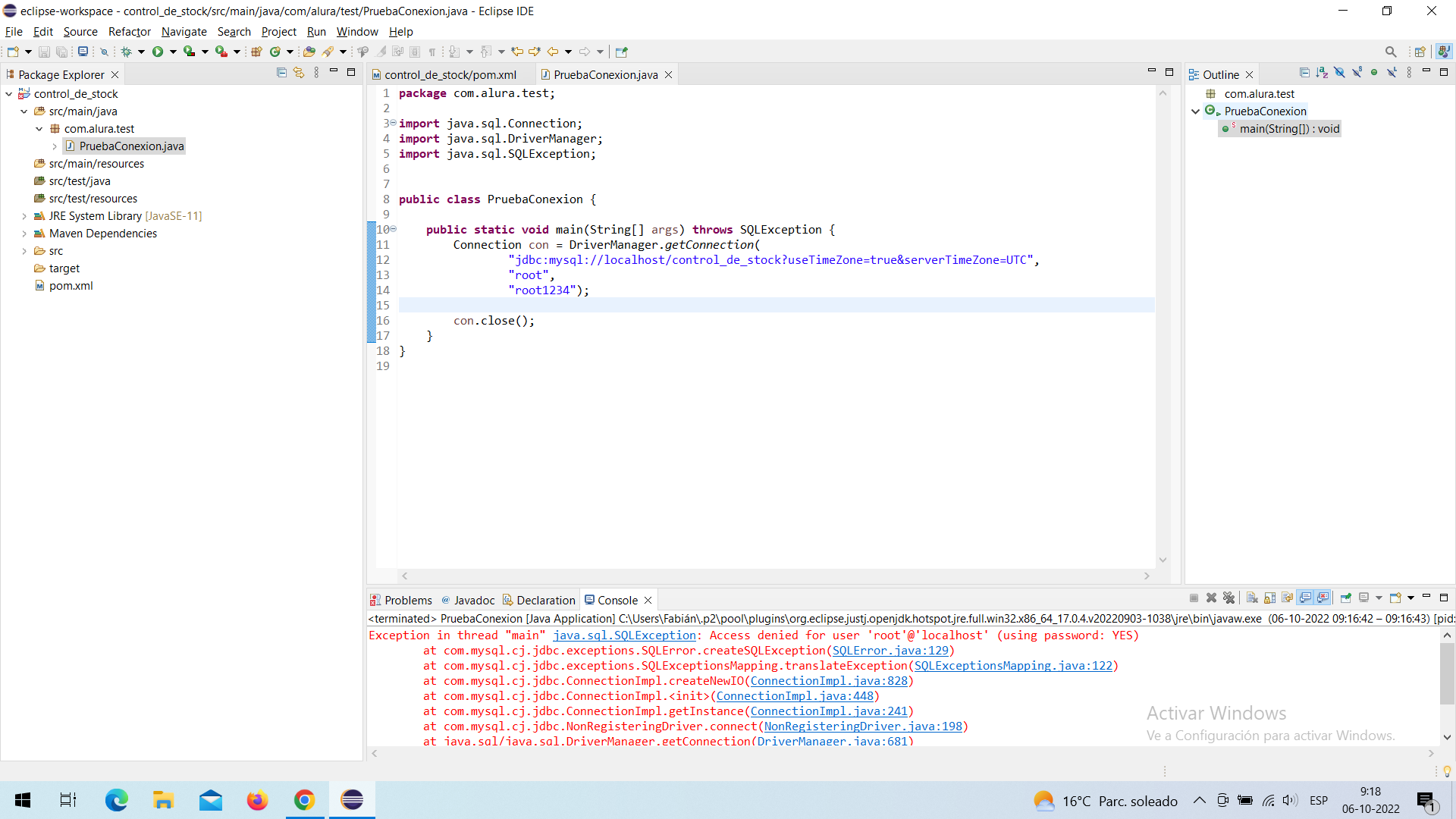Collapse PruebaConexion class in Outline
The width and height of the screenshot is (1456, 819).
(1196, 111)
